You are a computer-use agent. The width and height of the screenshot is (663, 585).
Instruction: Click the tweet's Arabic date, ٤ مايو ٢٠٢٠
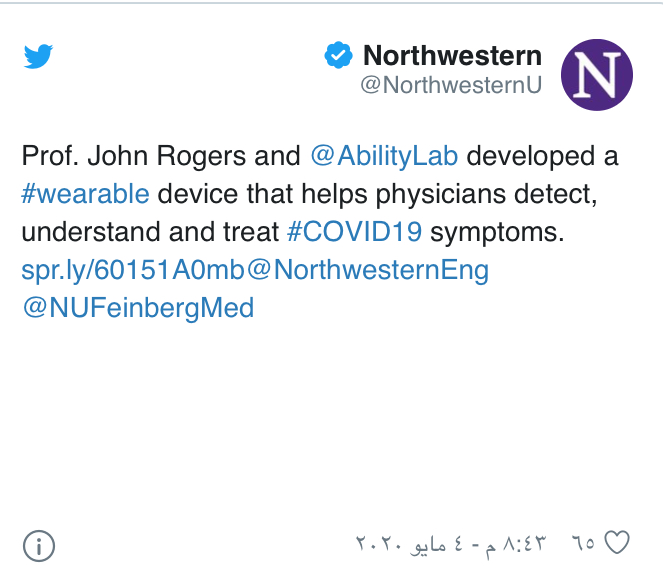point(412,545)
